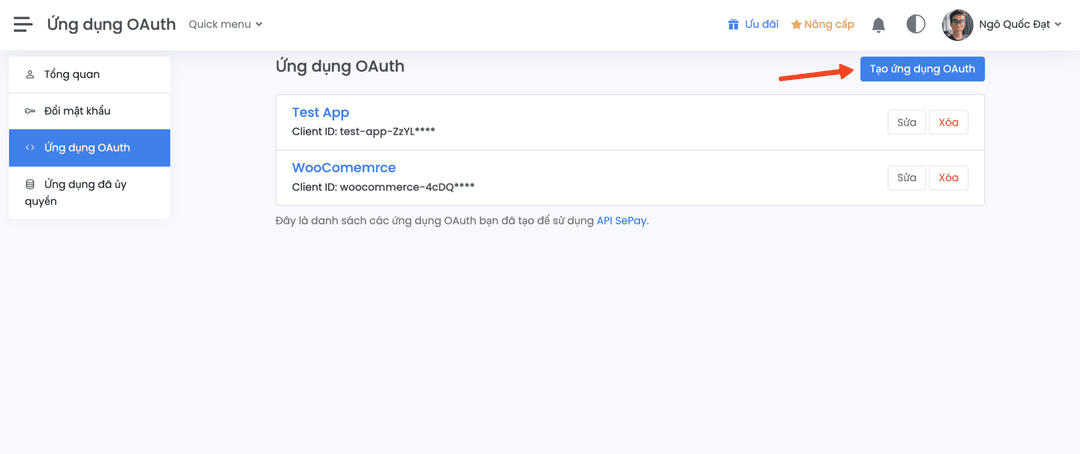Click the database icon next to Ứng dụng đã ủy quyền
The height and width of the screenshot is (454, 1080).
tap(30, 185)
